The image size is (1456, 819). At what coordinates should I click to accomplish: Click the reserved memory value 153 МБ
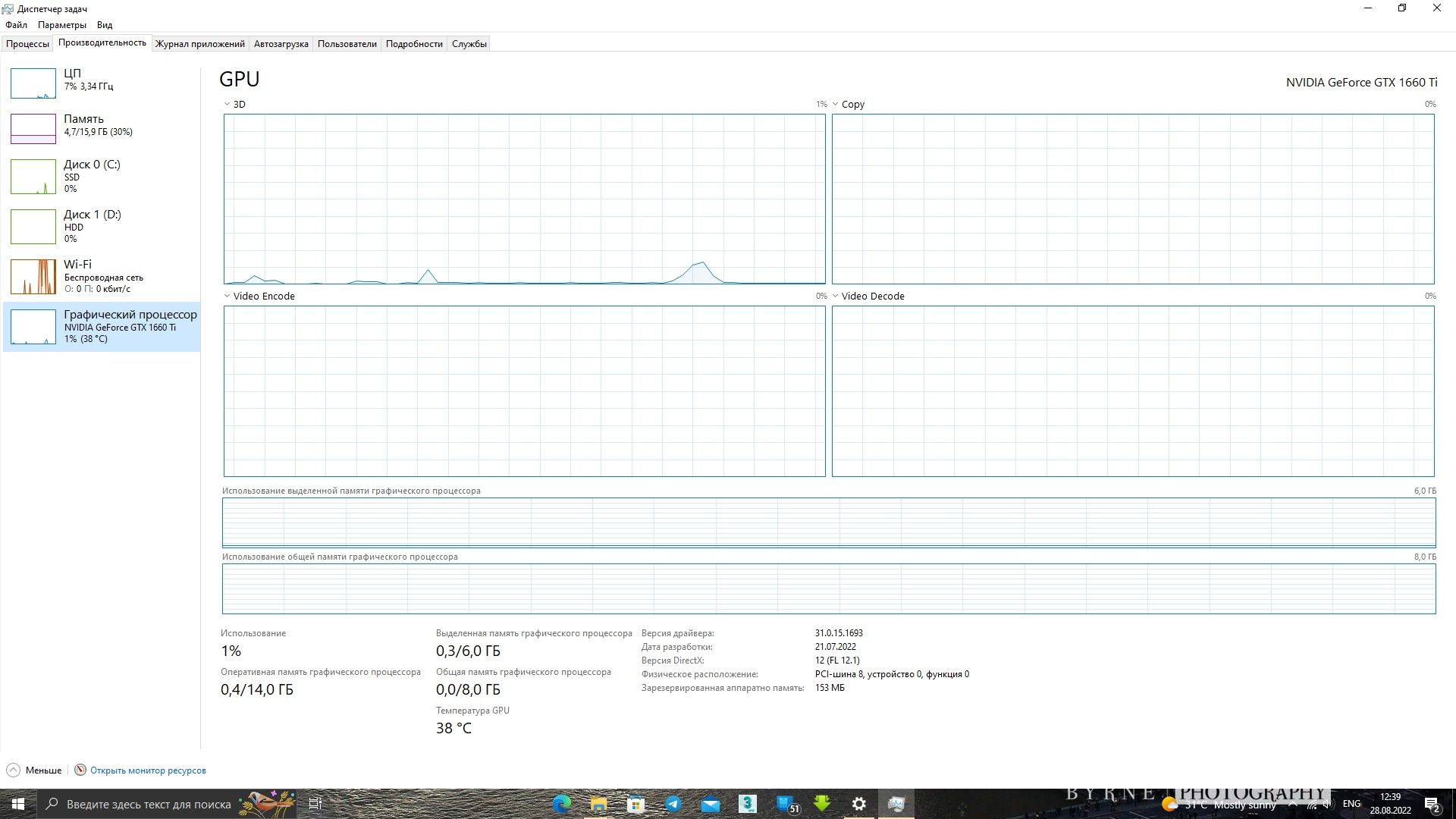(830, 688)
